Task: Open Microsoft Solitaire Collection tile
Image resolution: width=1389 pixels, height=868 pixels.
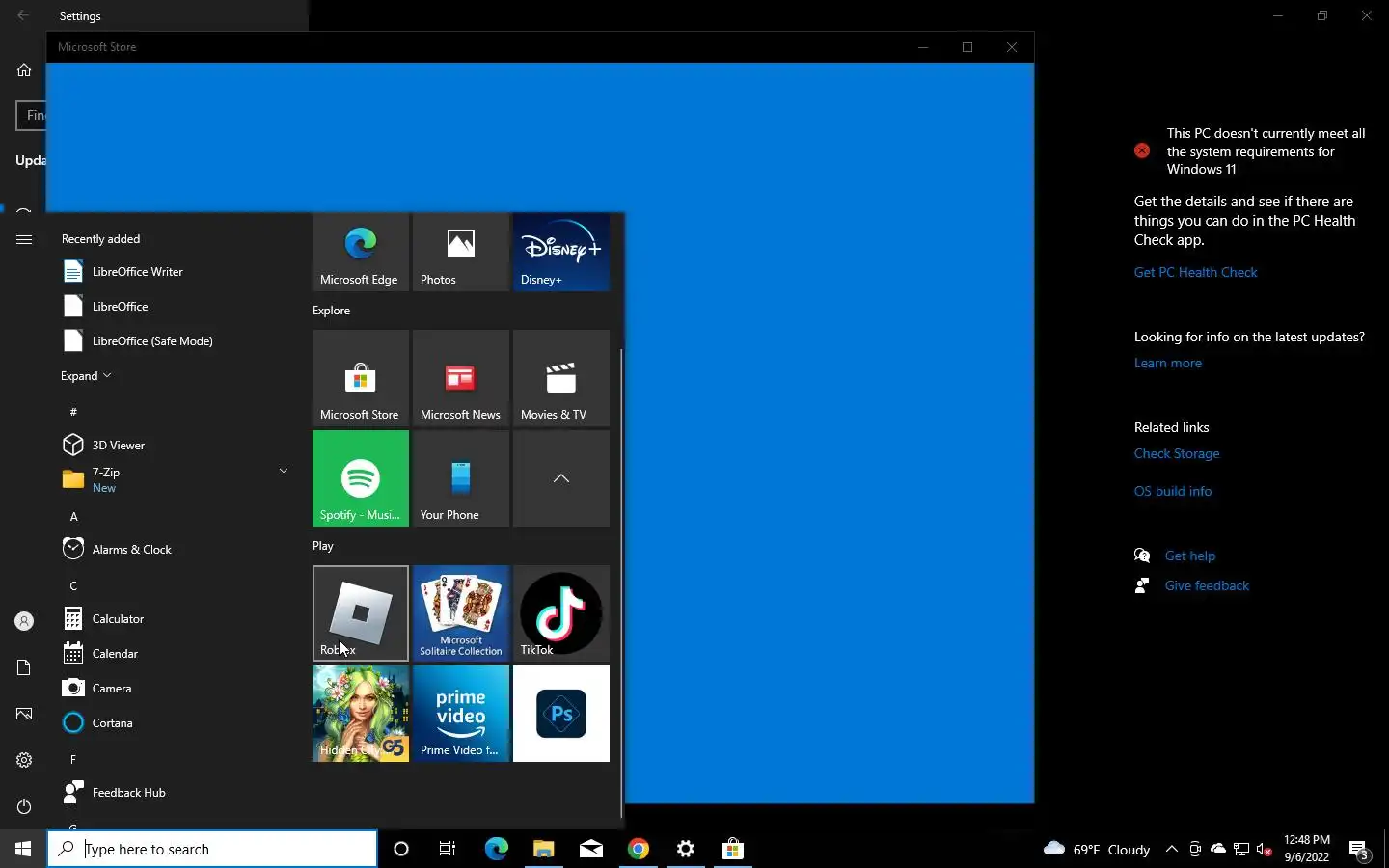Action: (461, 613)
